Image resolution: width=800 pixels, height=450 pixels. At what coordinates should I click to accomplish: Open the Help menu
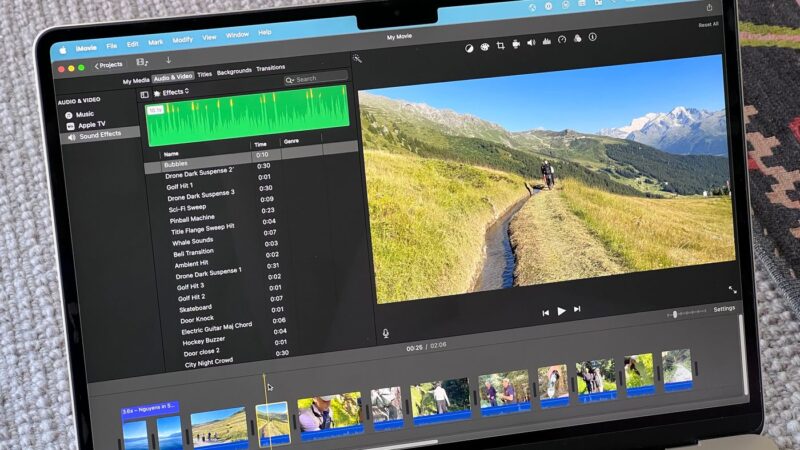pyautogui.click(x=265, y=32)
